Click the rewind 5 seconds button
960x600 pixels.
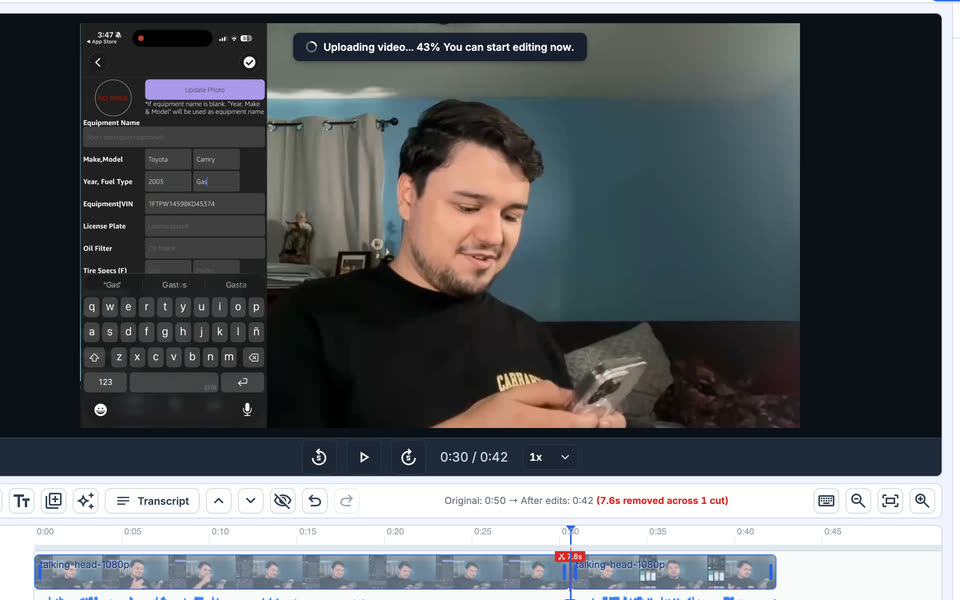[x=319, y=457]
